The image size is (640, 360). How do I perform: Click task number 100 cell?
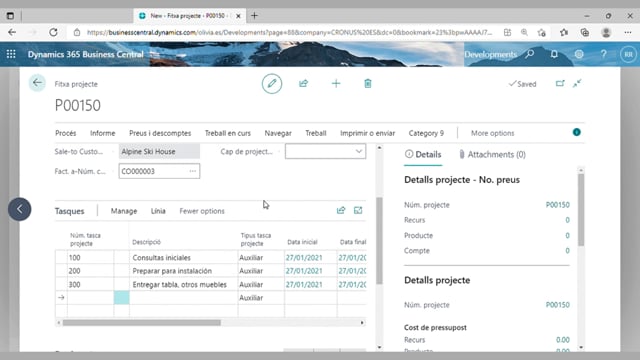[90, 258]
